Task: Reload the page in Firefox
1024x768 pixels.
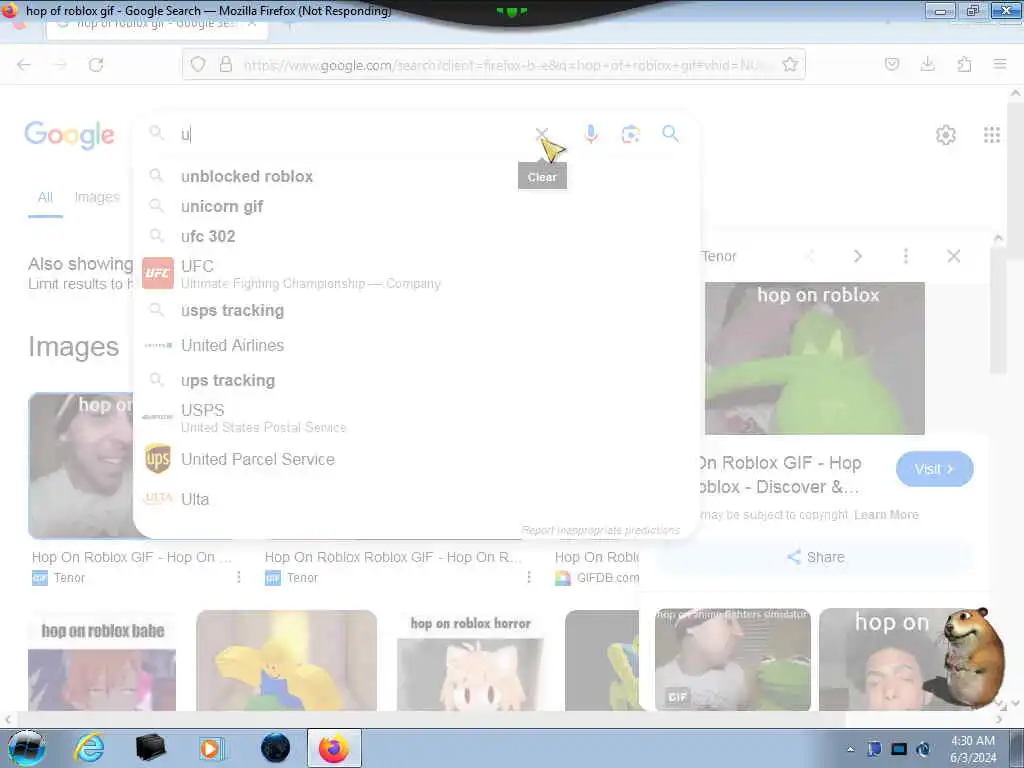Action: pos(96,64)
